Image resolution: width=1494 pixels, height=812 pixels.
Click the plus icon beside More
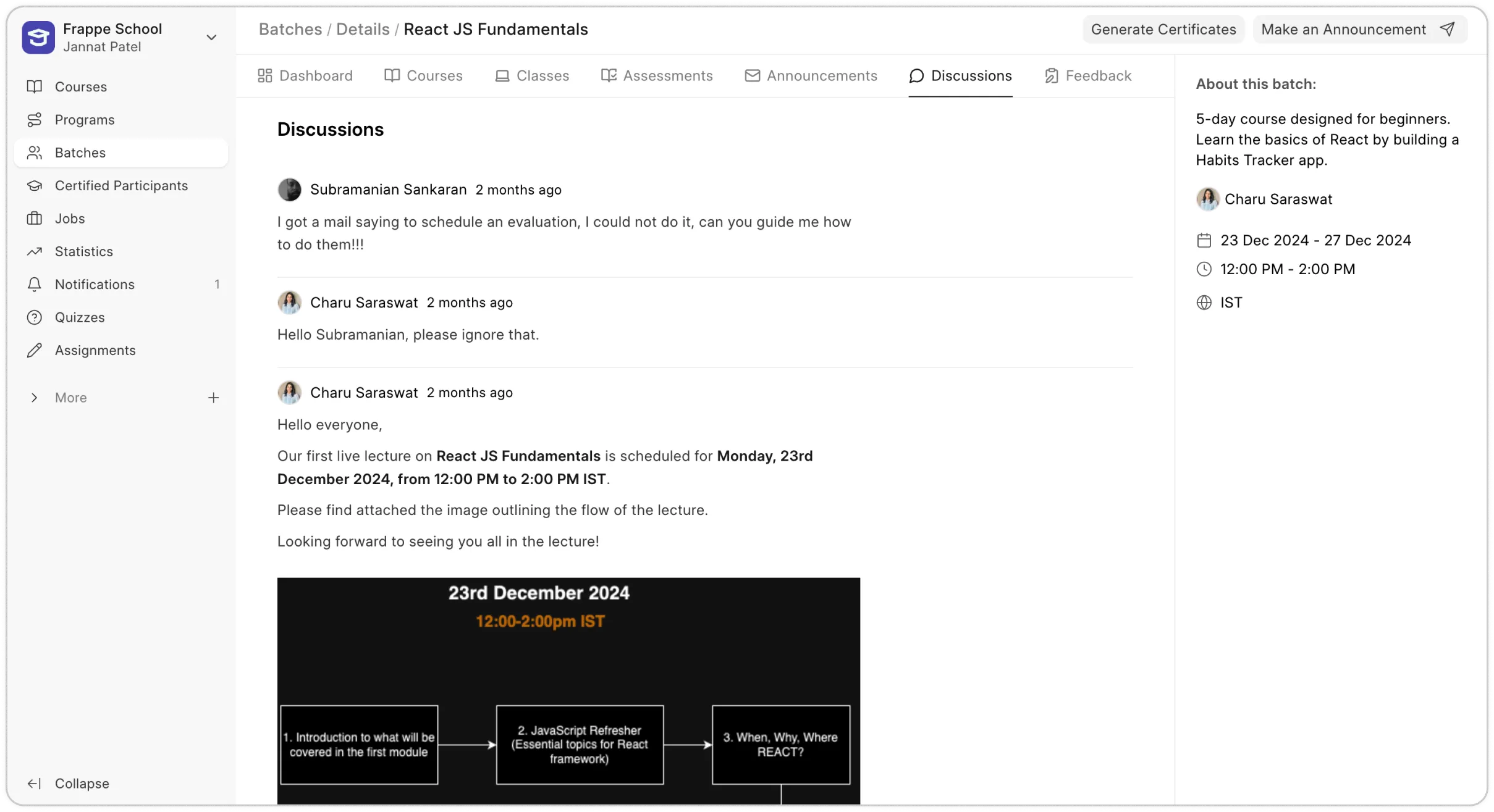213,398
